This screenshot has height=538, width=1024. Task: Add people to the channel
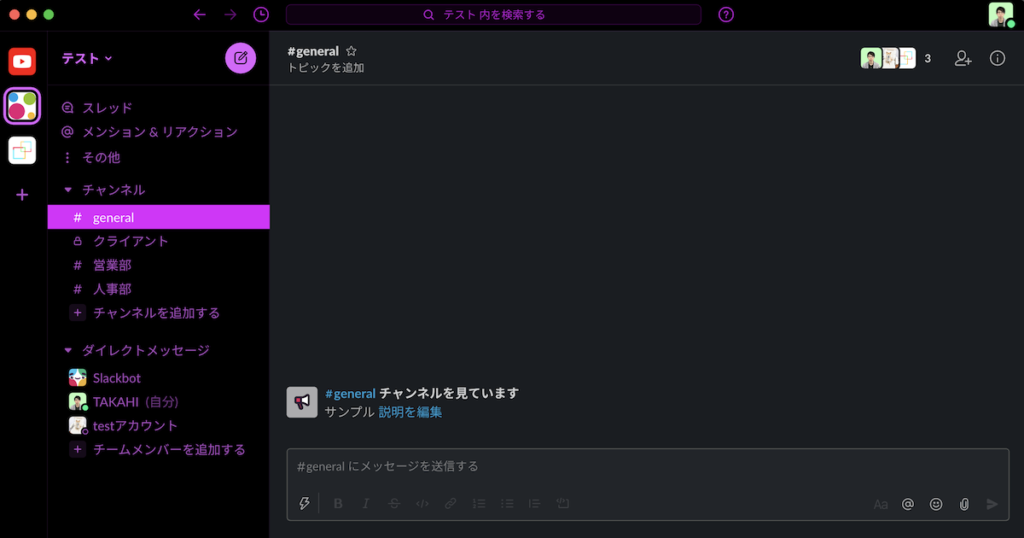coord(963,58)
